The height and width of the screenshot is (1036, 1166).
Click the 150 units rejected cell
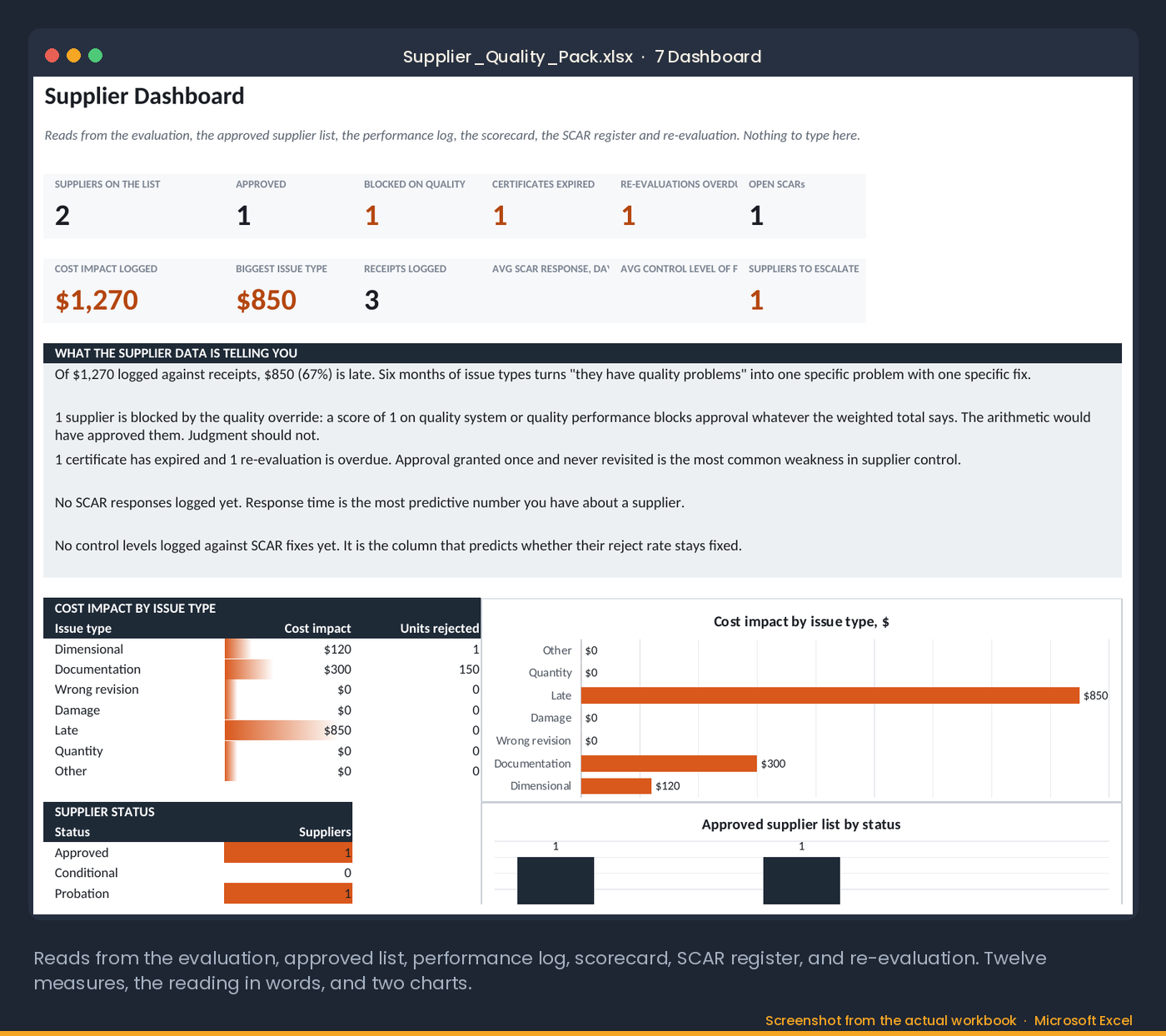point(469,670)
